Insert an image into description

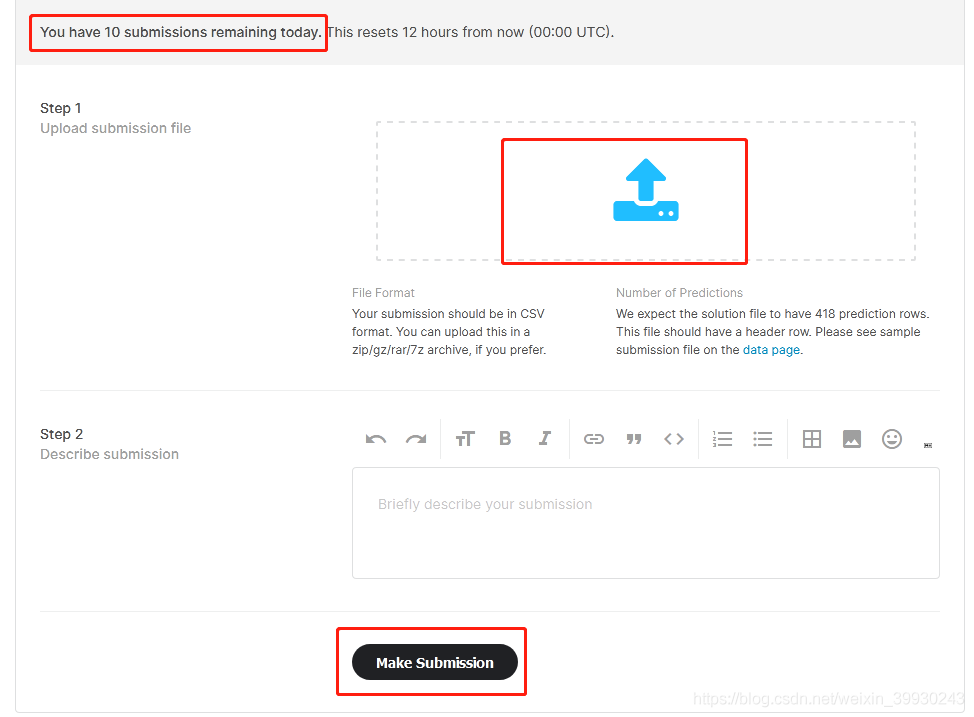pyautogui.click(x=852, y=439)
